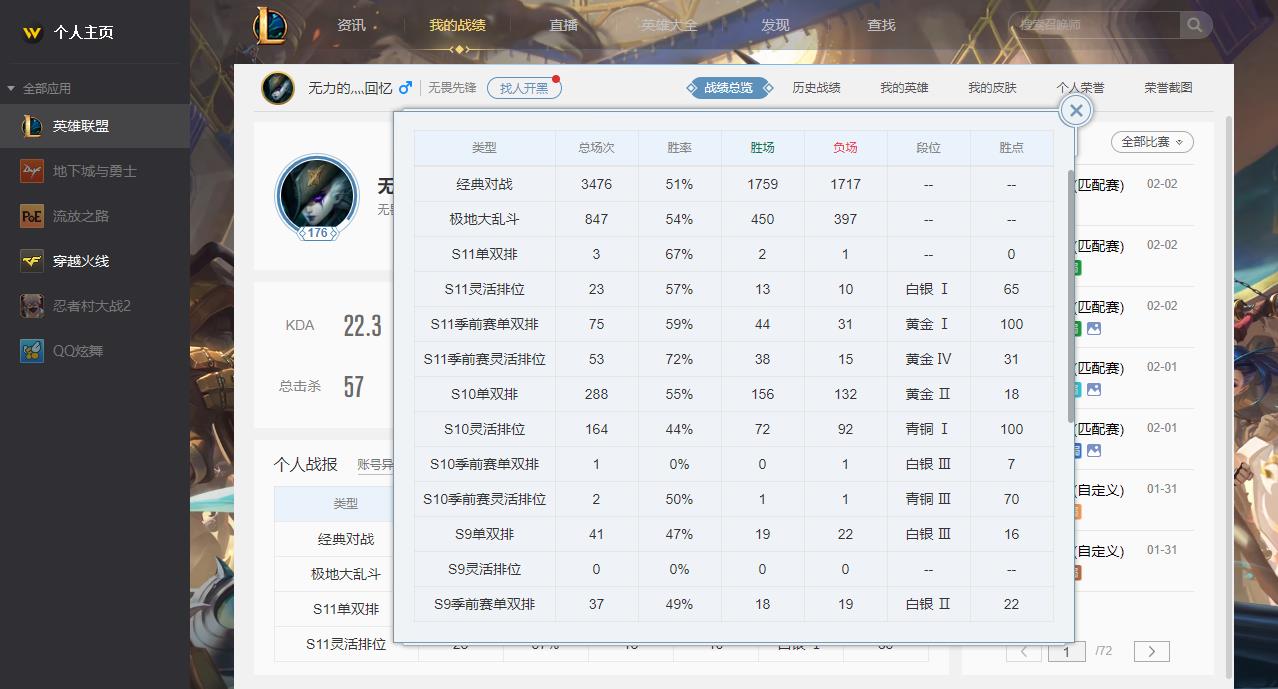Open screenshot icon on third 02-02 match
Viewport: 1278px width, 689px height.
1094,329
